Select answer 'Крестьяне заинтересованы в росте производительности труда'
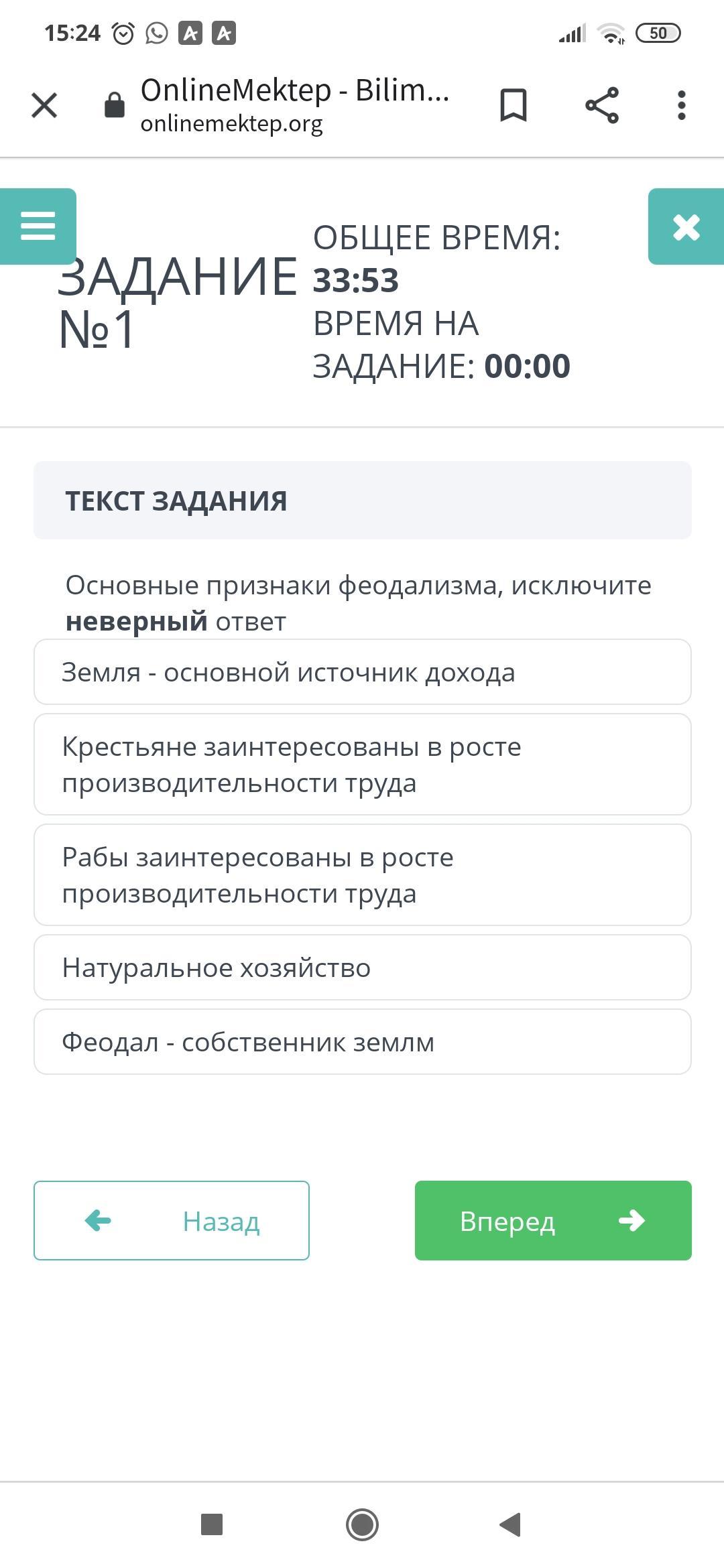This screenshot has width=724, height=1568. point(362,765)
